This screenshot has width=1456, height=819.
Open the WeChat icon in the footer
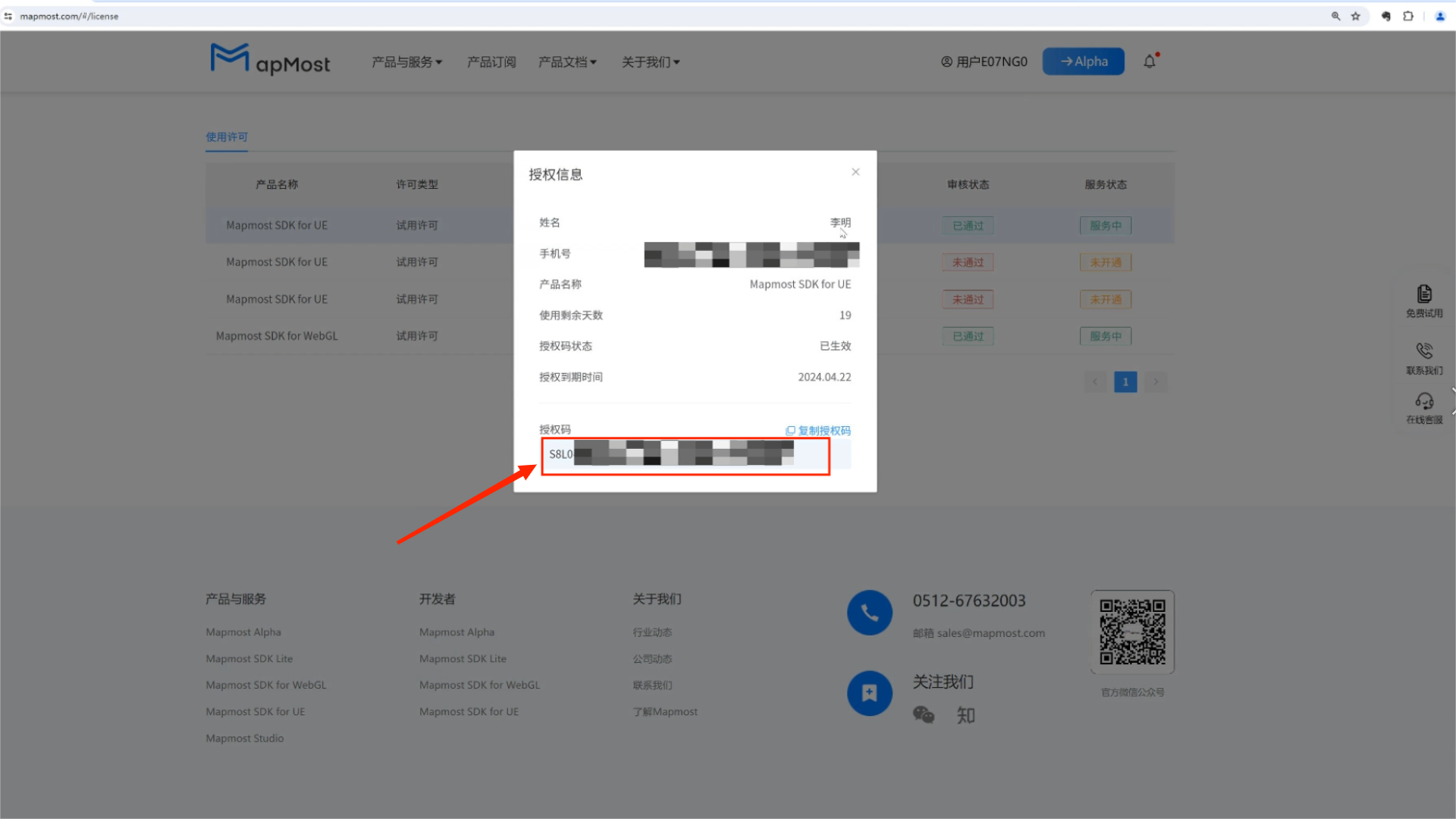(x=924, y=715)
